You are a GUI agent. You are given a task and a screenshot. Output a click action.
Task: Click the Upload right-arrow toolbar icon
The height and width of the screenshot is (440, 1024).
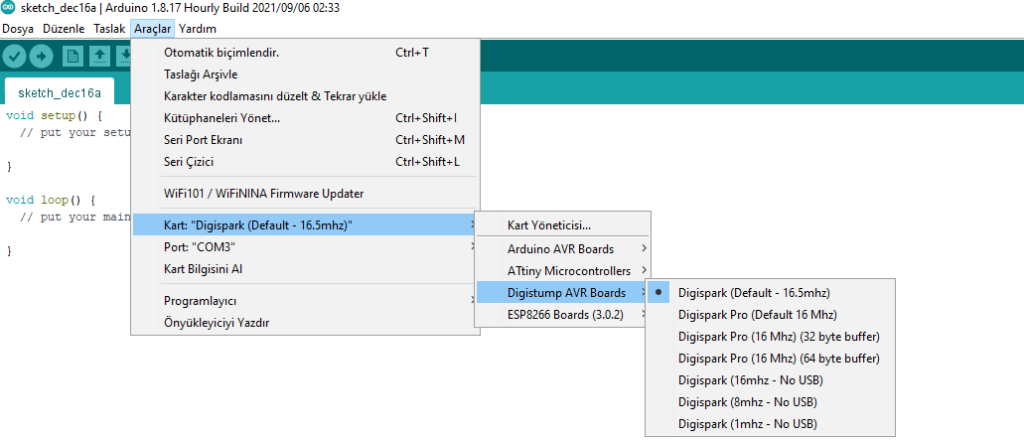click(42, 56)
